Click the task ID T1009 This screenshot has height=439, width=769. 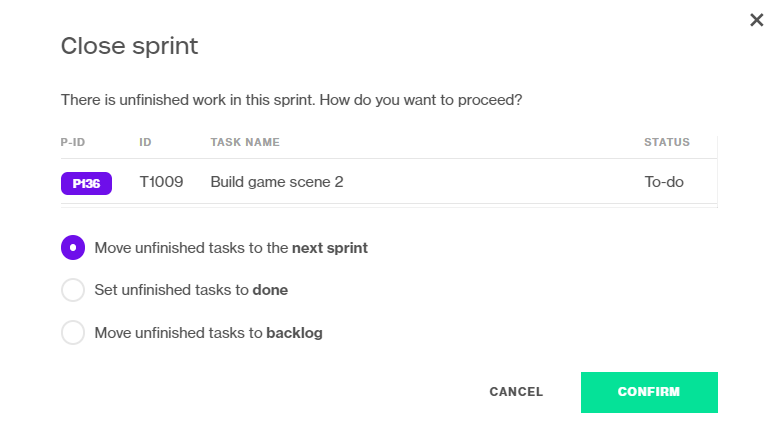tap(161, 182)
